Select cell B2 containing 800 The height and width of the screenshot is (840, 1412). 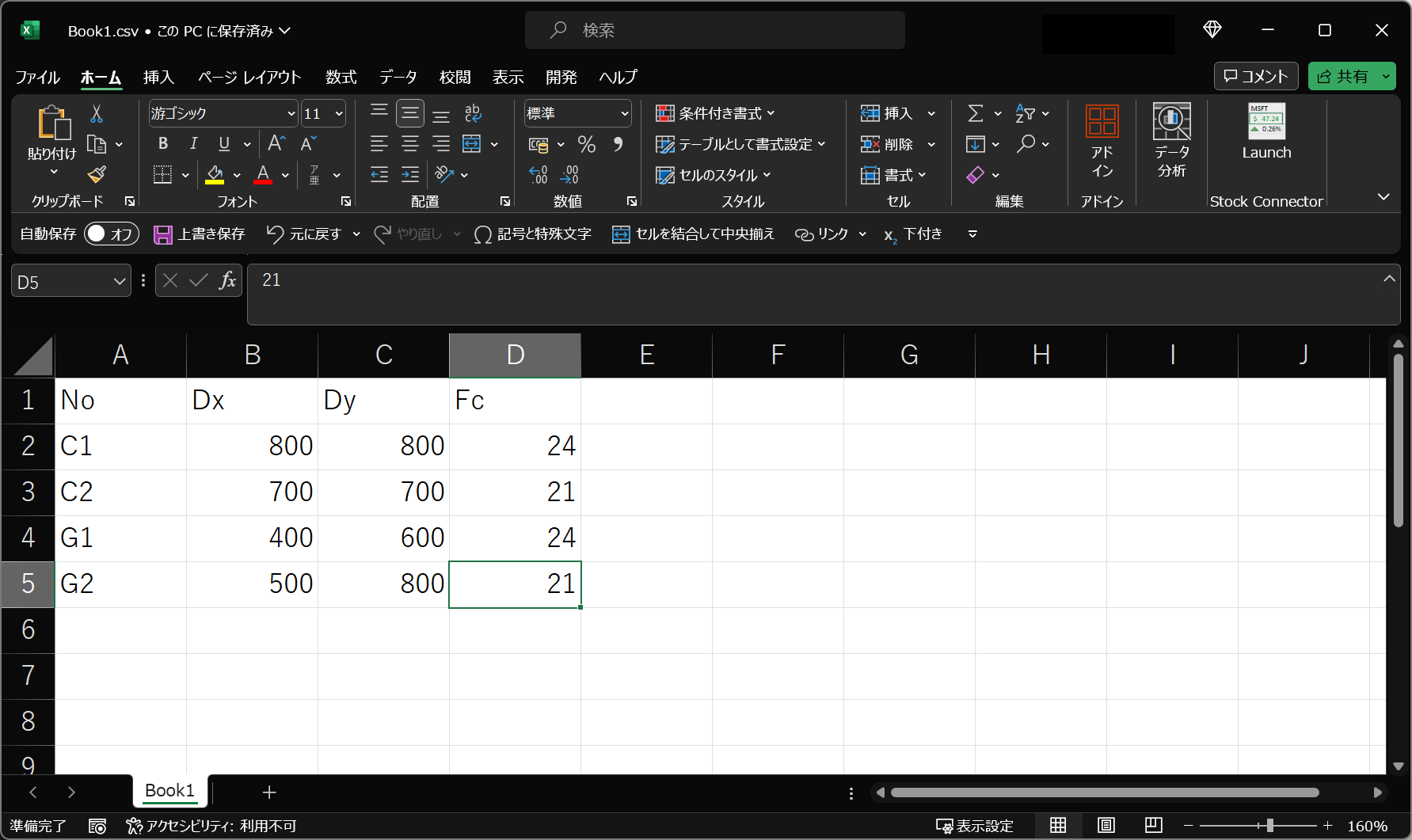pyautogui.click(x=252, y=446)
